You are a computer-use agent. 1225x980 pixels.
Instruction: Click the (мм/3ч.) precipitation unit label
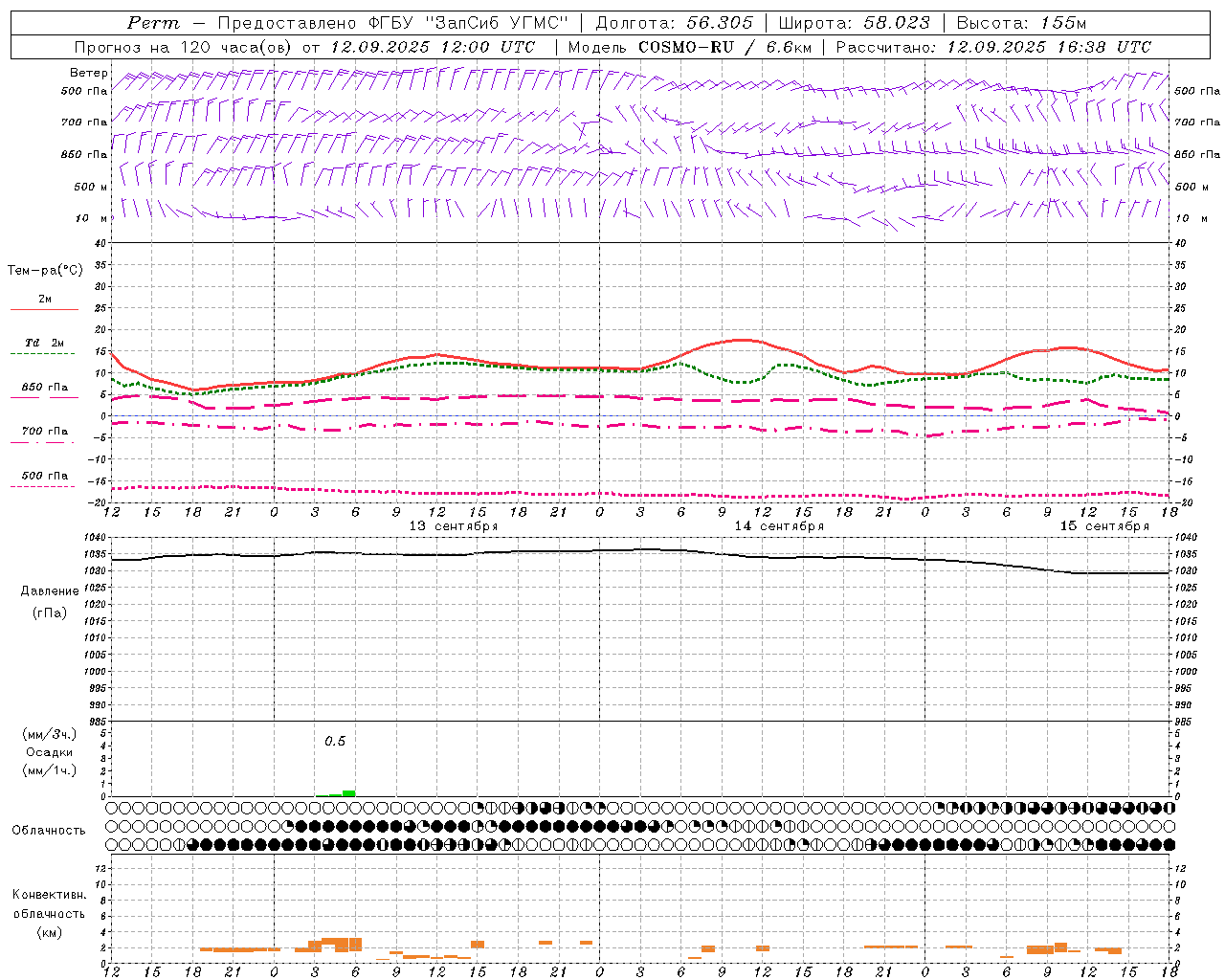[50, 734]
